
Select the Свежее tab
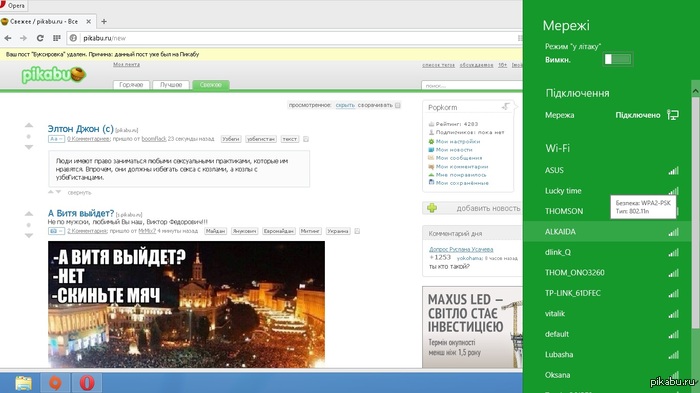(211, 85)
